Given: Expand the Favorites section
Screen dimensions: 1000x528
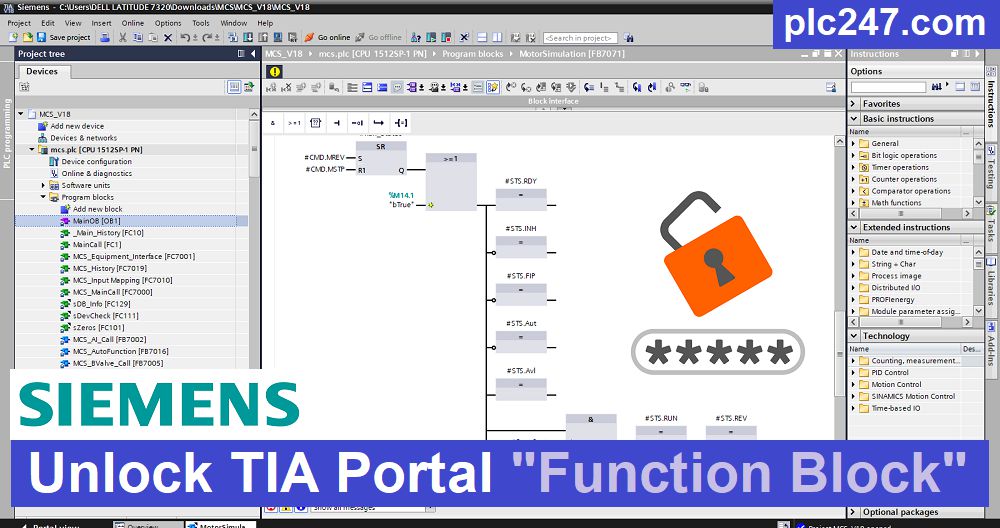Looking at the screenshot, I should [855, 103].
